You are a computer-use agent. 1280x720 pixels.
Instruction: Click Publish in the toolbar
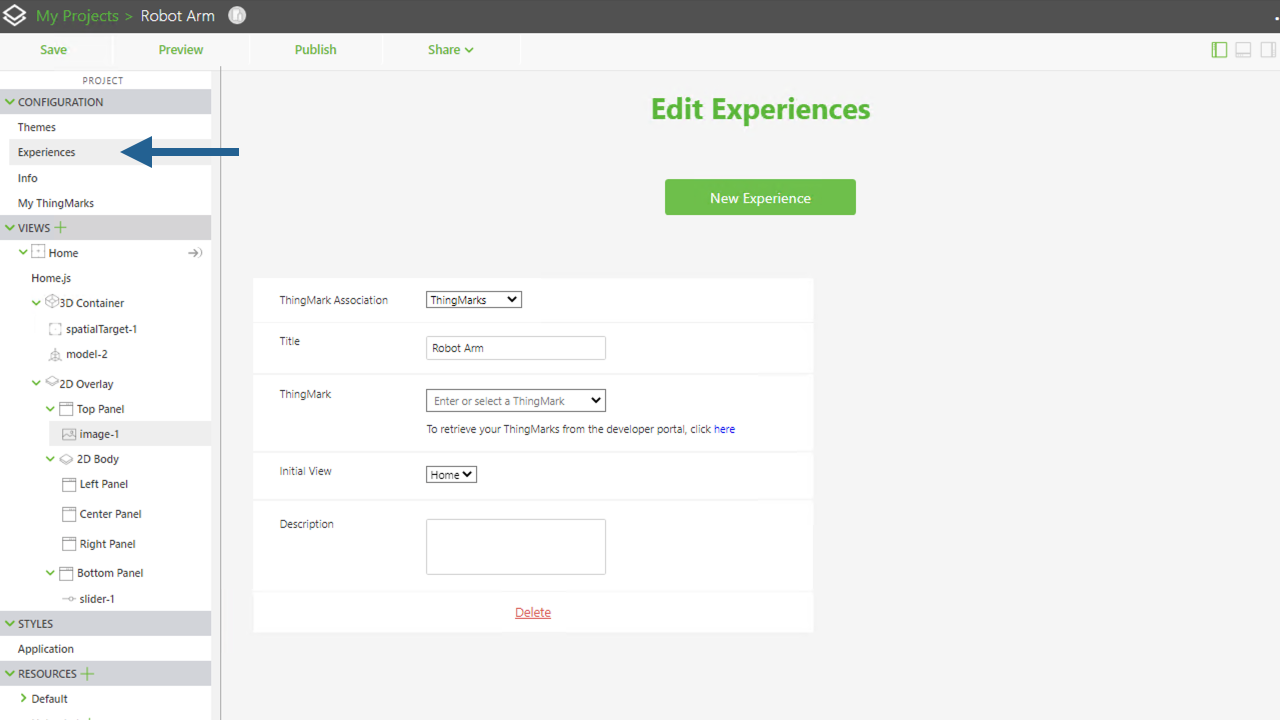click(316, 50)
